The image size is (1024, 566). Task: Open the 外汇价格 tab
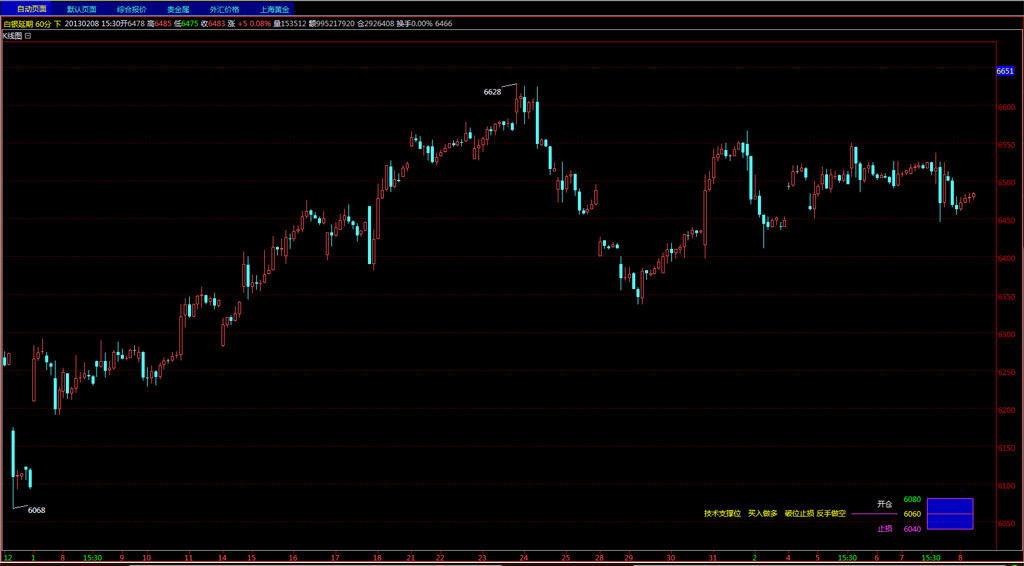click(224, 8)
